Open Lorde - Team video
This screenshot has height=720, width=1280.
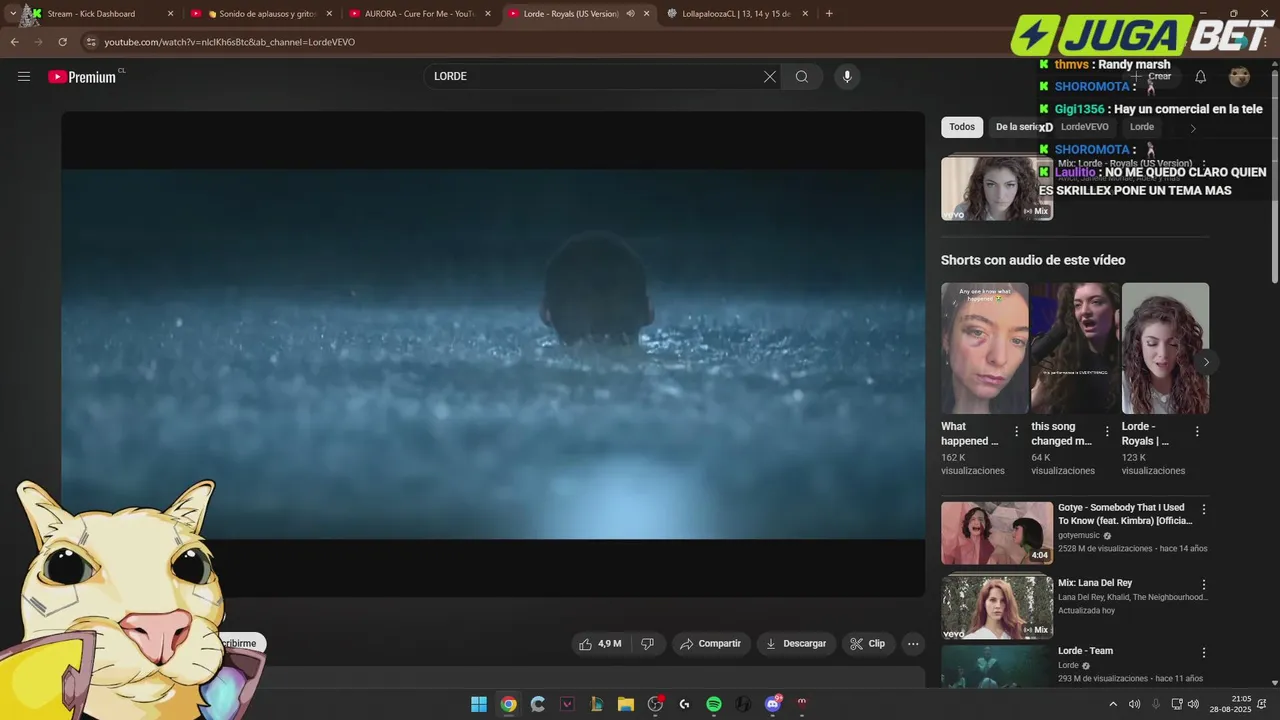pos(1085,651)
